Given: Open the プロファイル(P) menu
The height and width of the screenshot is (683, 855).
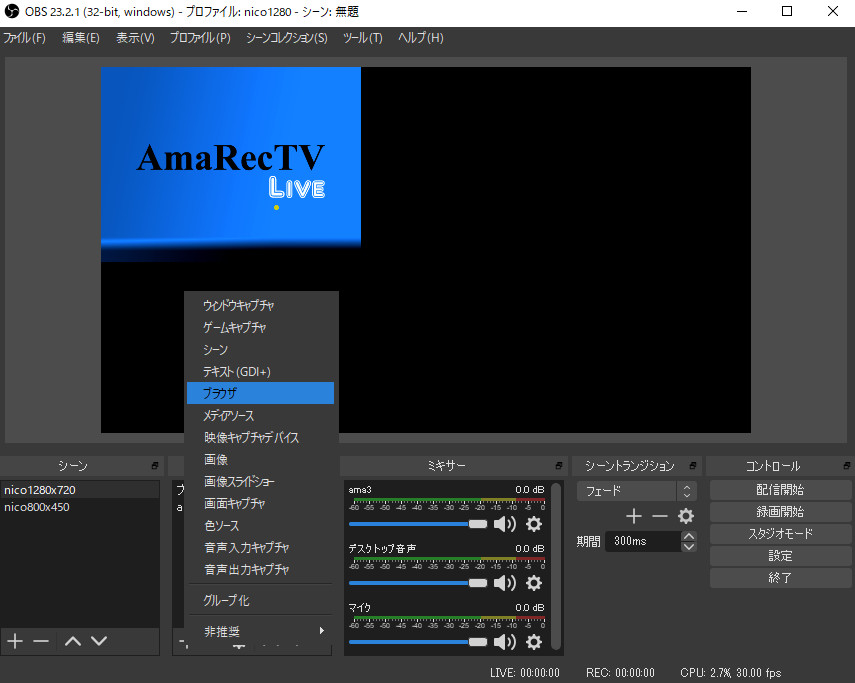Looking at the screenshot, I should click(200, 38).
